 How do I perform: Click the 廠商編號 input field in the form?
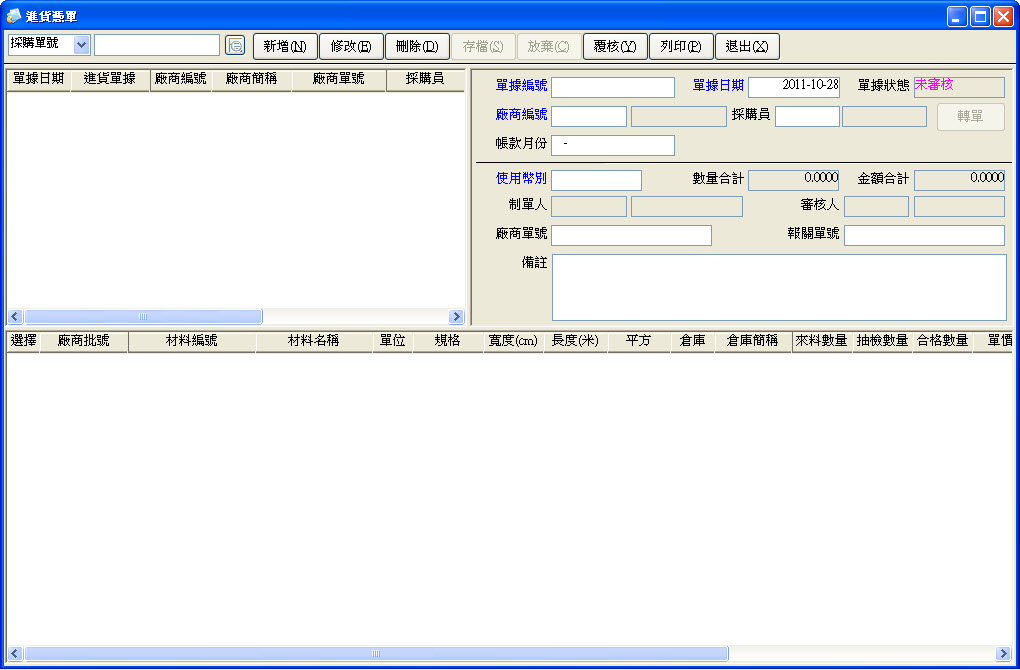coord(589,116)
